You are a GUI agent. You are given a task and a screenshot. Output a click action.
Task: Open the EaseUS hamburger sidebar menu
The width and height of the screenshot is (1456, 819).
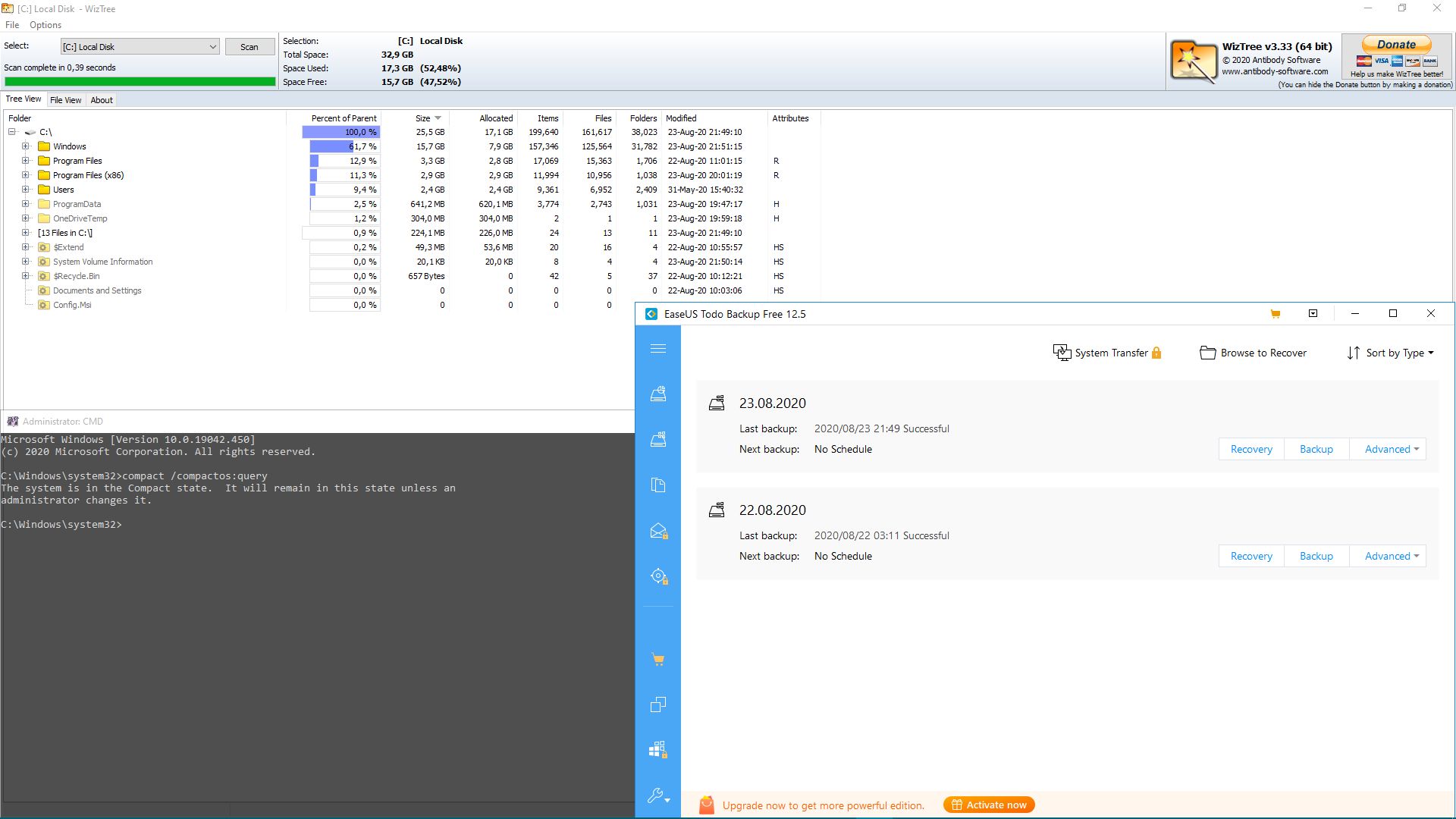pyautogui.click(x=658, y=349)
